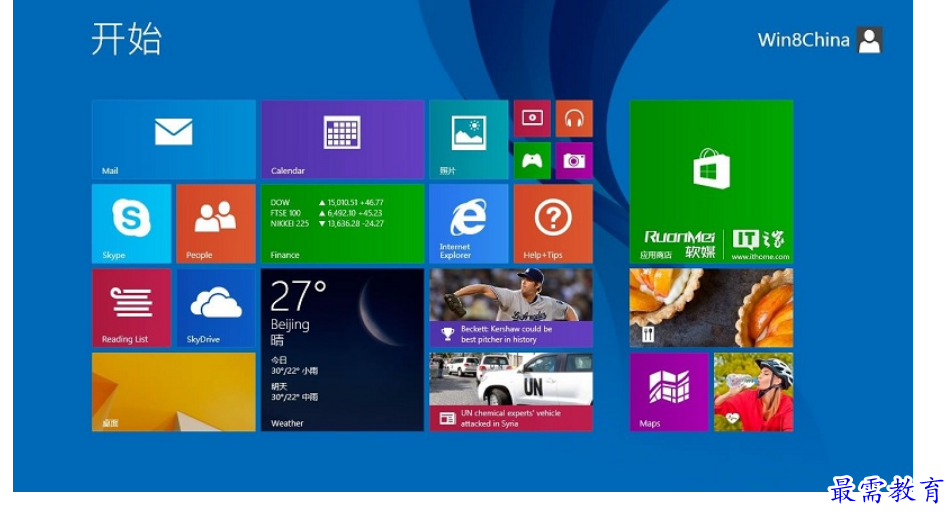The height and width of the screenshot is (522, 952).
Task: Open the Desktop tile labeled 桌面
Action: click(x=174, y=392)
